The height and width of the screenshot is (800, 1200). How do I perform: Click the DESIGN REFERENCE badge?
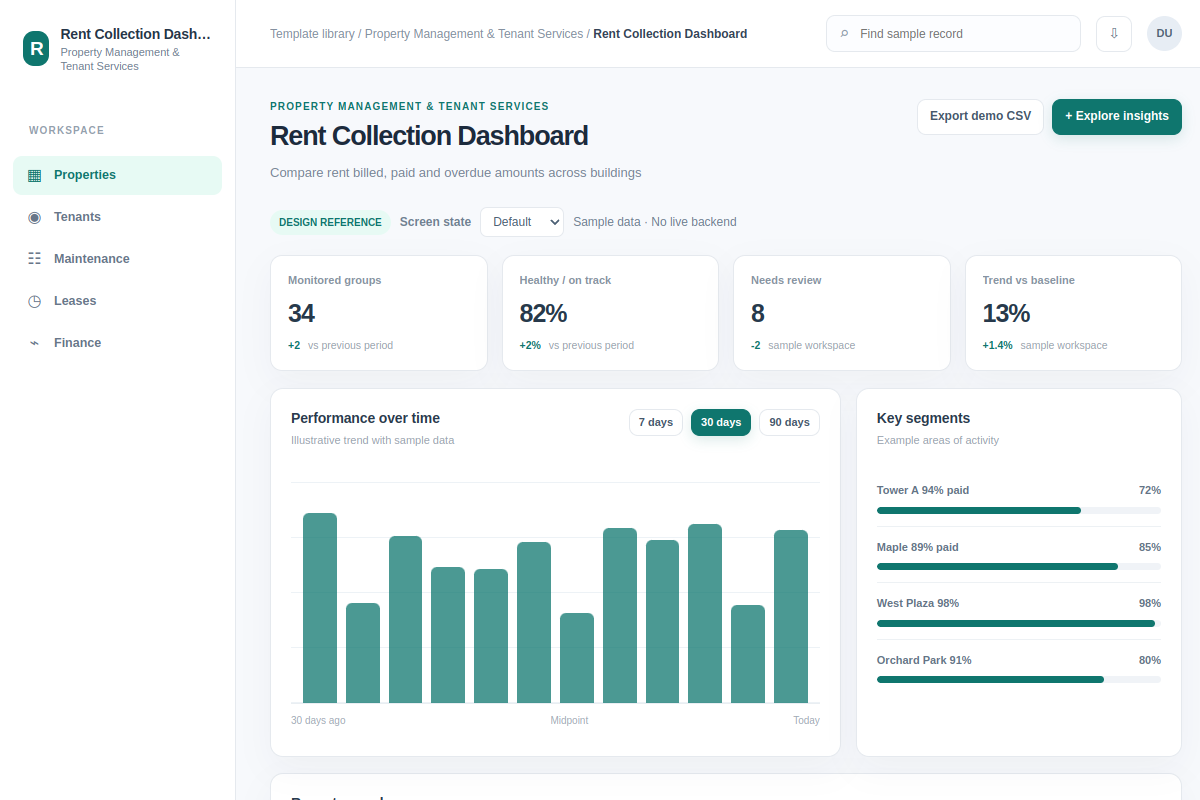(330, 222)
